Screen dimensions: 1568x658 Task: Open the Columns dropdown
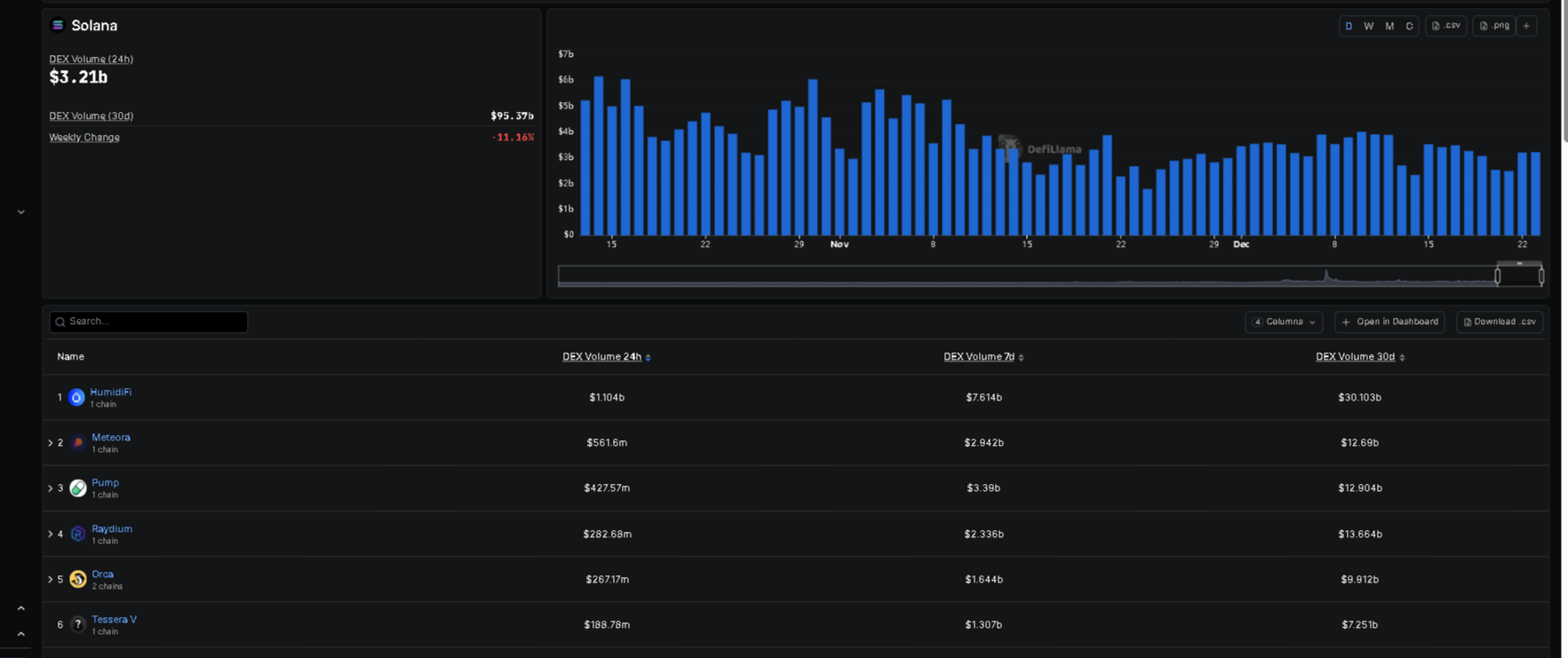click(x=1284, y=321)
